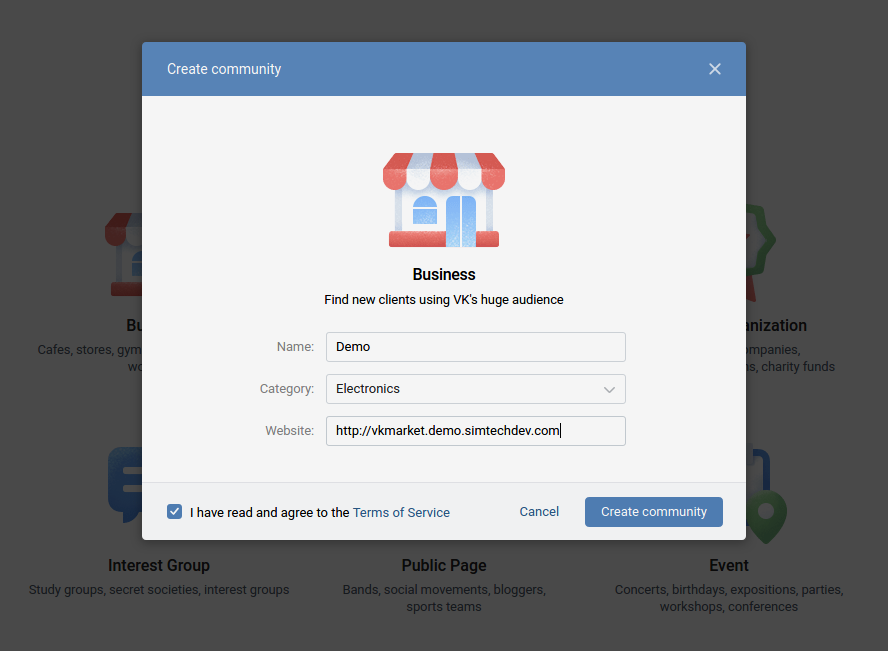
Task: Open the Terms of Service link
Action: coord(401,512)
